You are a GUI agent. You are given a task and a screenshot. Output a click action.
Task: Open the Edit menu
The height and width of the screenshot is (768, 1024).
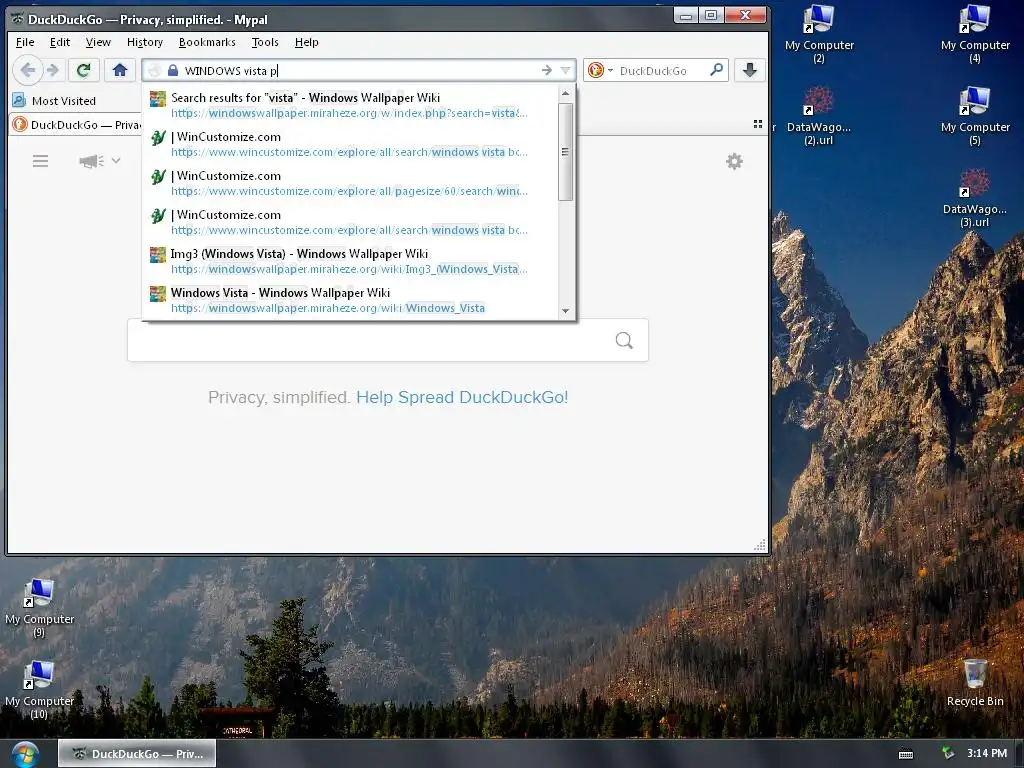59,42
